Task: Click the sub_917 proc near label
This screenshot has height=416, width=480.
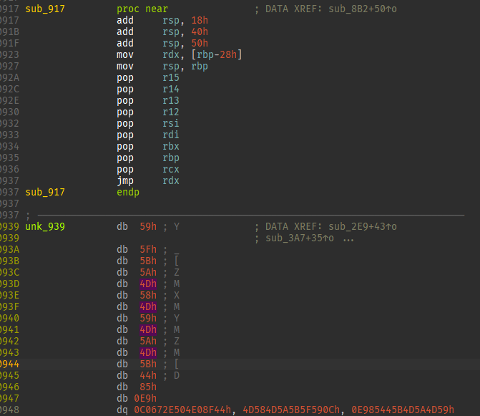Action: tap(45, 9)
